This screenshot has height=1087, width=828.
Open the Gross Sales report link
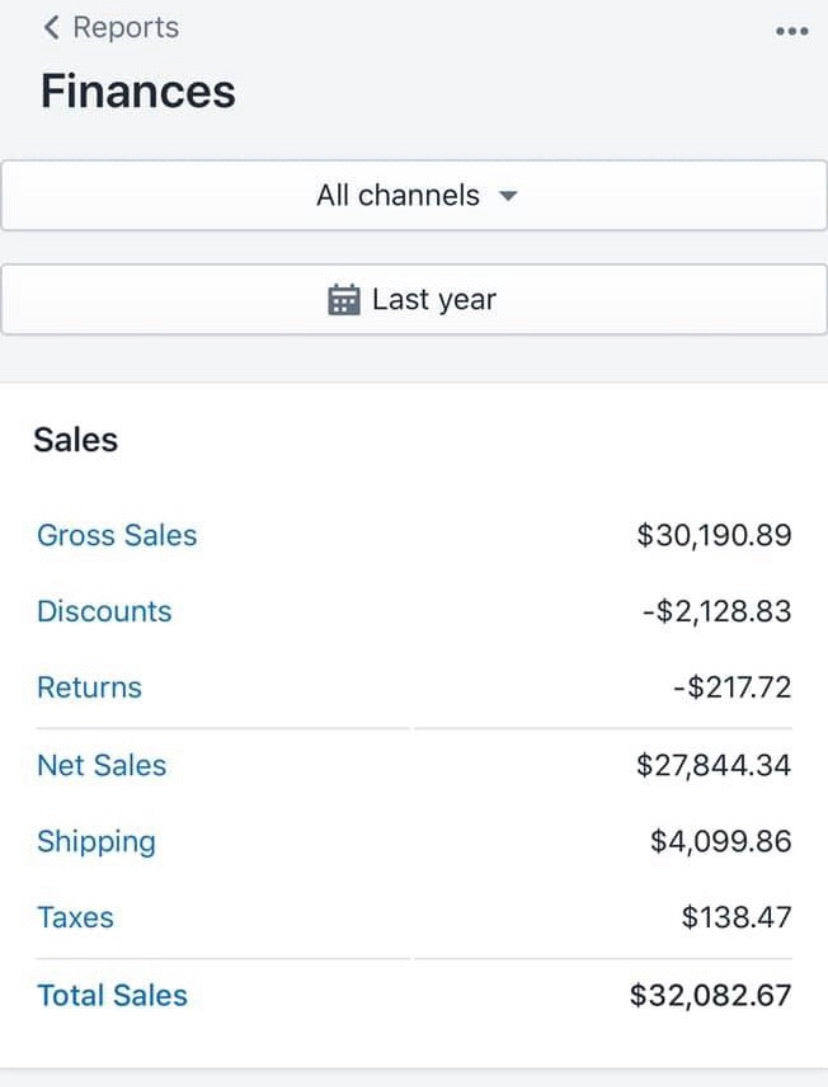(117, 535)
